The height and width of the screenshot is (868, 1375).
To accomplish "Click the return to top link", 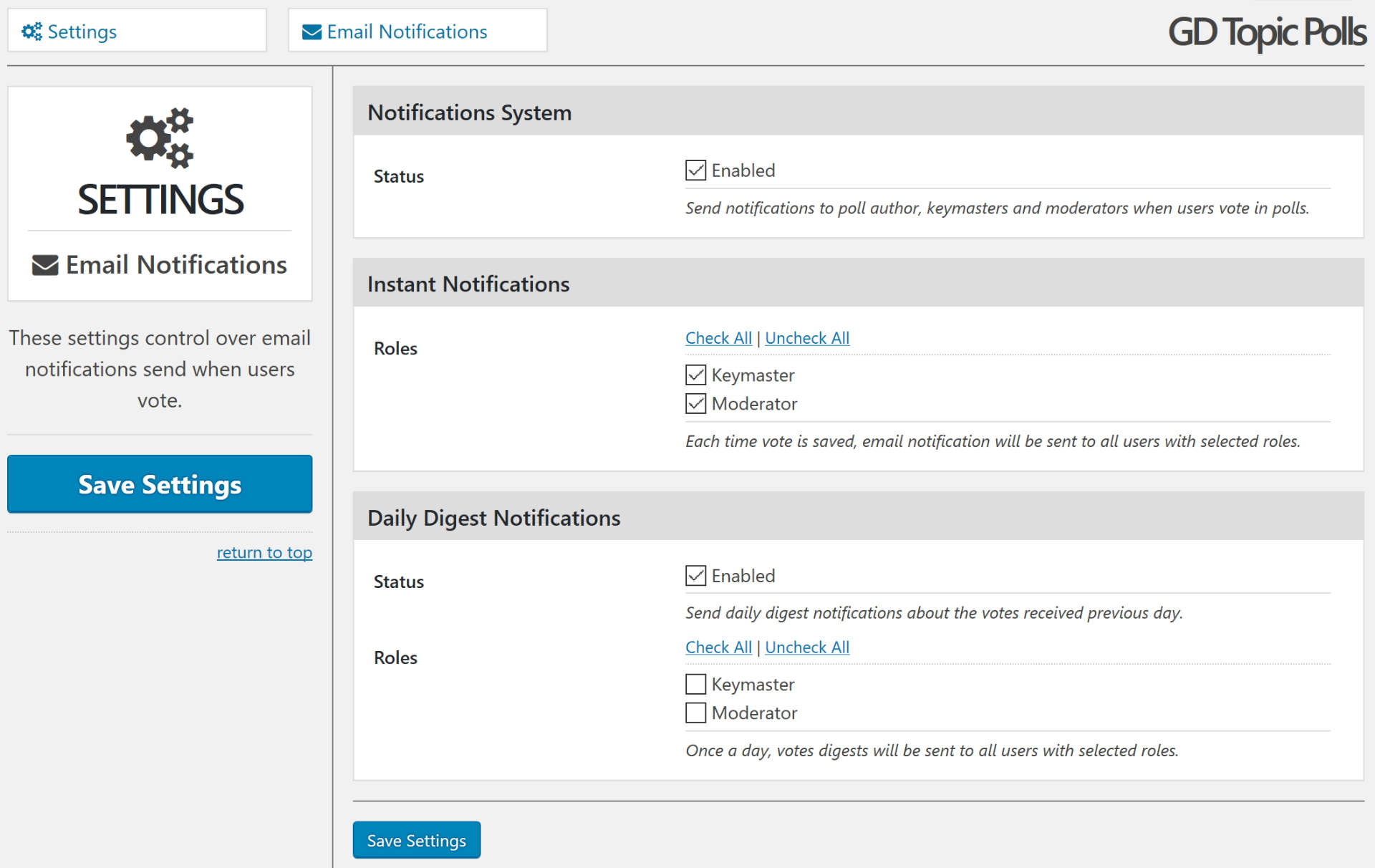I will (264, 553).
